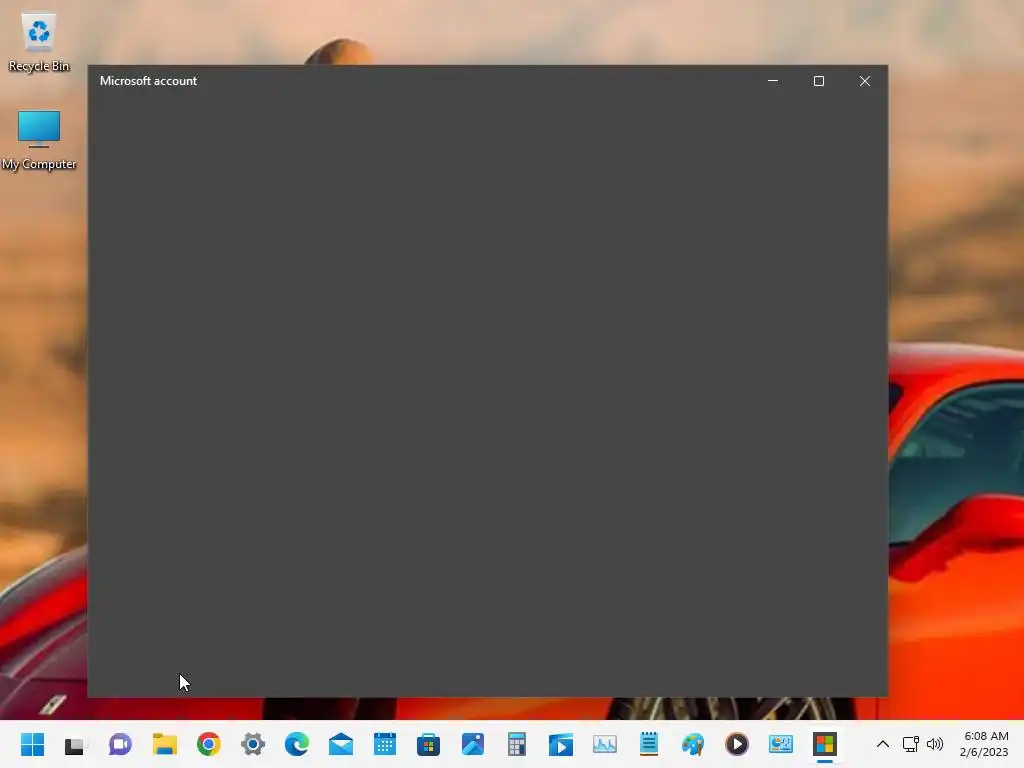The width and height of the screenshot is (1024, 768).
Task: Click the Microsoft account title text
Action: tap(148, 81)
